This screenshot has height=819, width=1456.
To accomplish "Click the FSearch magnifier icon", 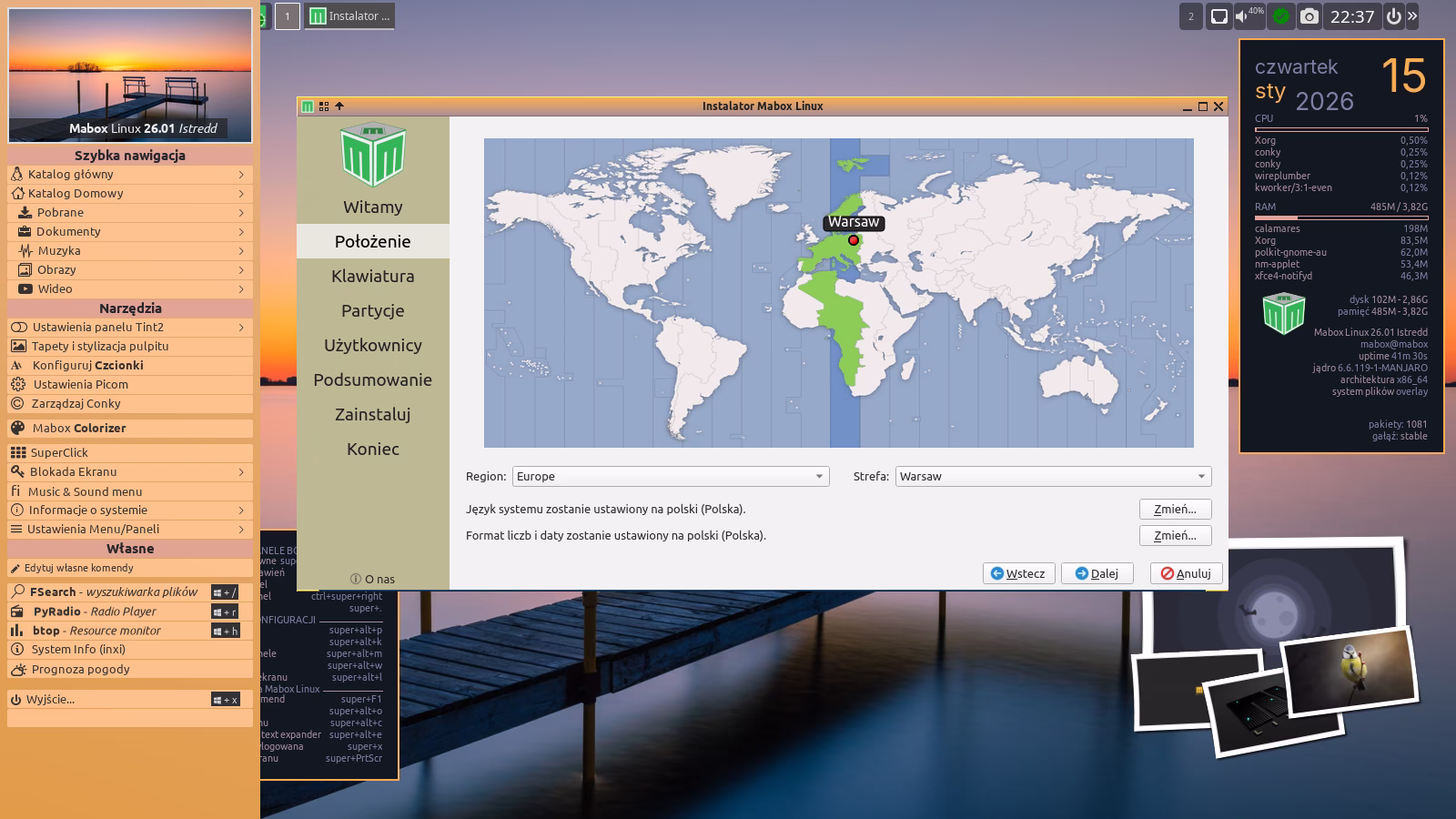I will [17, 591].
